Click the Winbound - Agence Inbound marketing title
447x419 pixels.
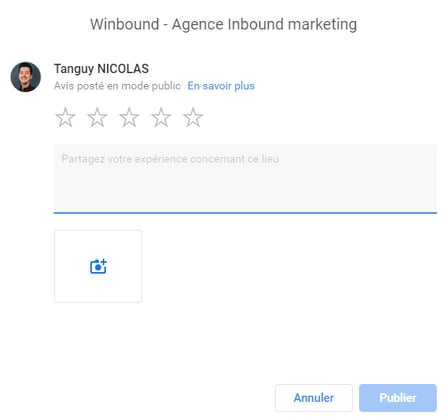[x=223, y=24]
